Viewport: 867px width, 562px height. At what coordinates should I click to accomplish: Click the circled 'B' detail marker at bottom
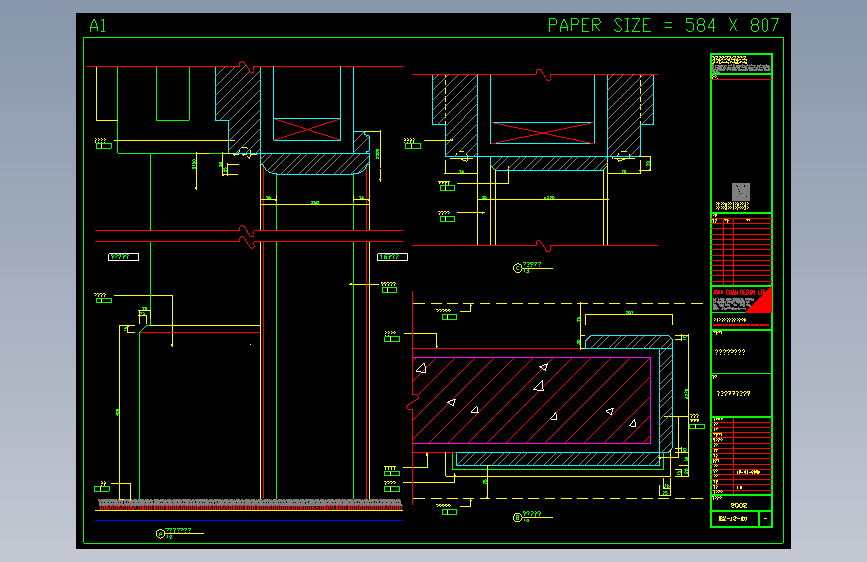click(518, 518)
